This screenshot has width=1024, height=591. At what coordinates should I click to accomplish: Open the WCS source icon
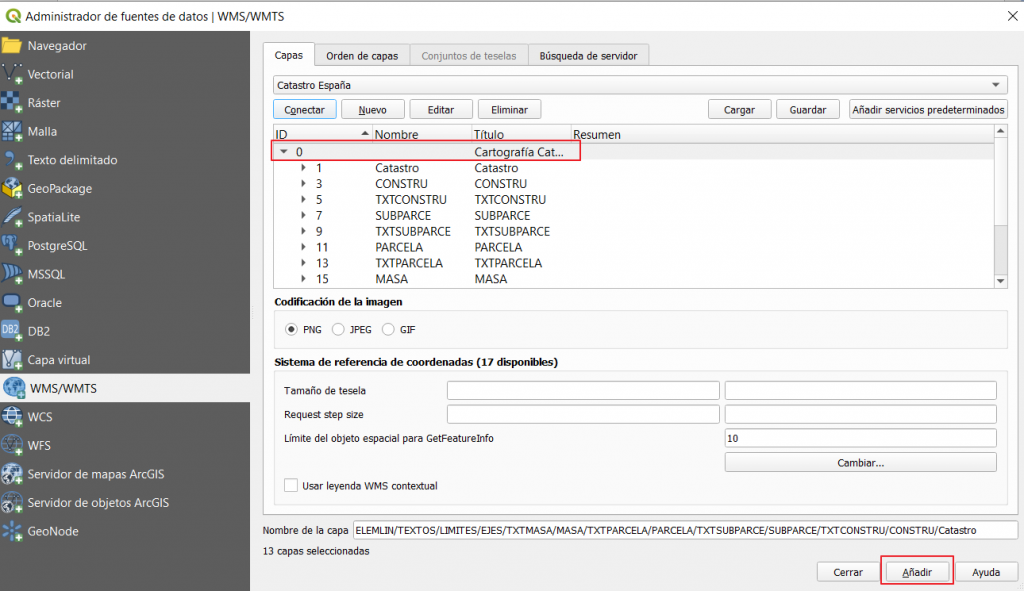point(12,417)
